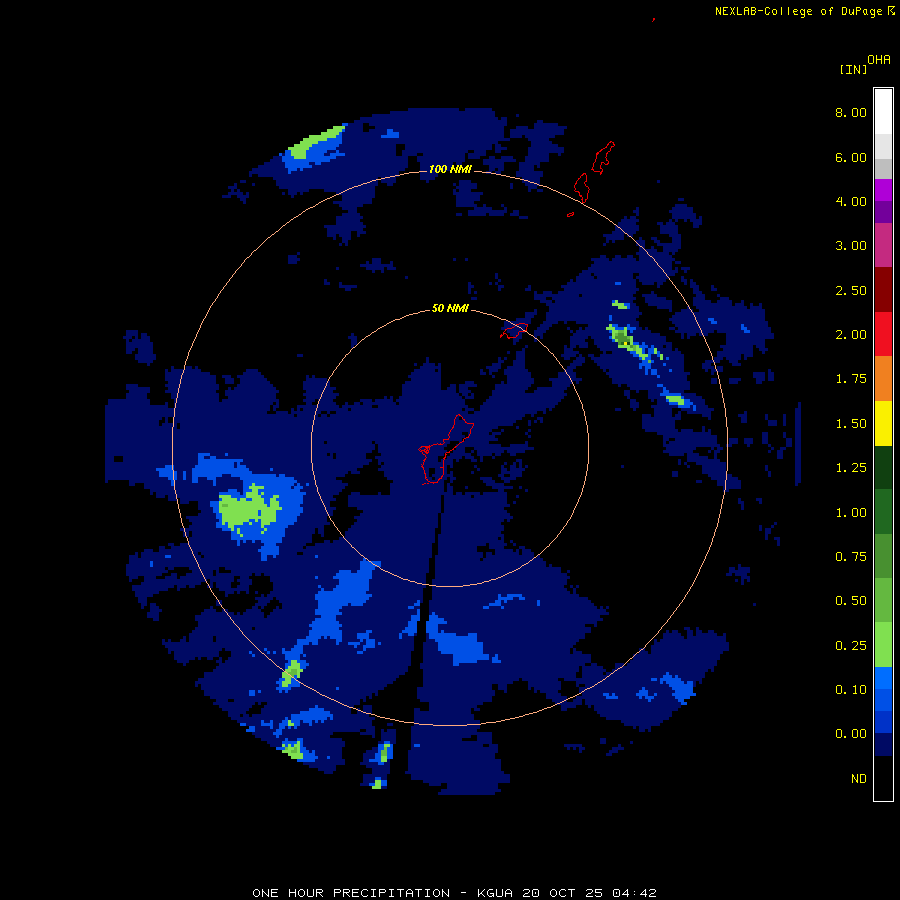The image size is (900, 900).
Task: Click the 2.00 legend value
Action: (x=851, y=335)
